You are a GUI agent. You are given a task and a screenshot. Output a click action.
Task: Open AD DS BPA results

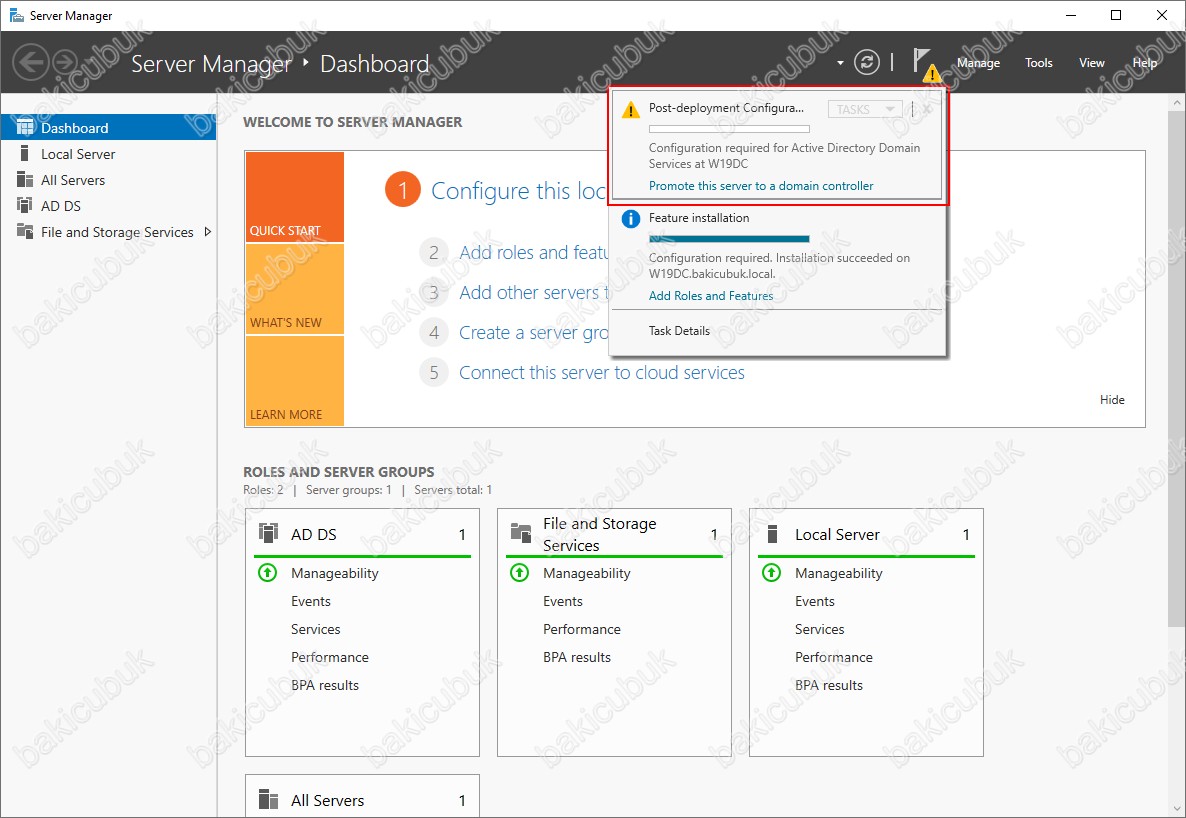click(325, 685)
